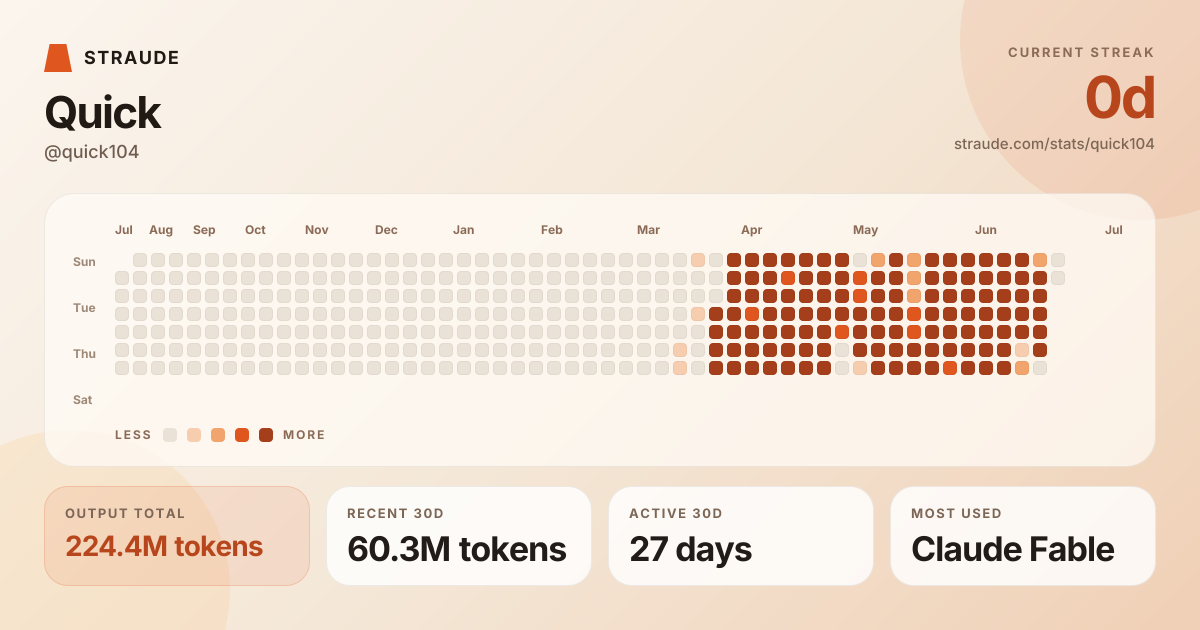Select the bright orange legend swatch
The height and width of the screenshot is (630, 1200).
(242, 435)
